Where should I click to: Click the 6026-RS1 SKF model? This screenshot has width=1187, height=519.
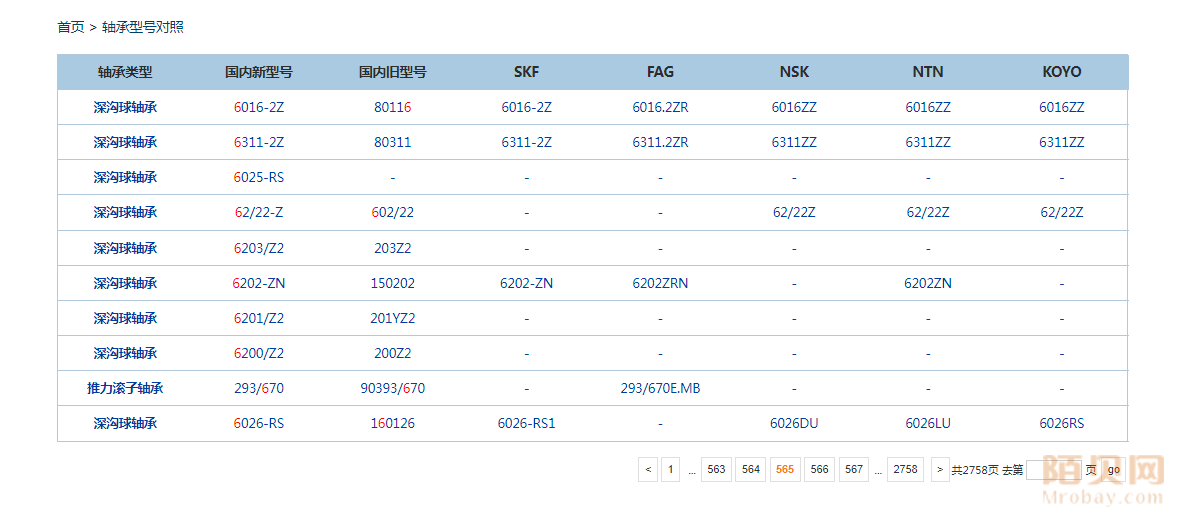[x=526, y=423]
